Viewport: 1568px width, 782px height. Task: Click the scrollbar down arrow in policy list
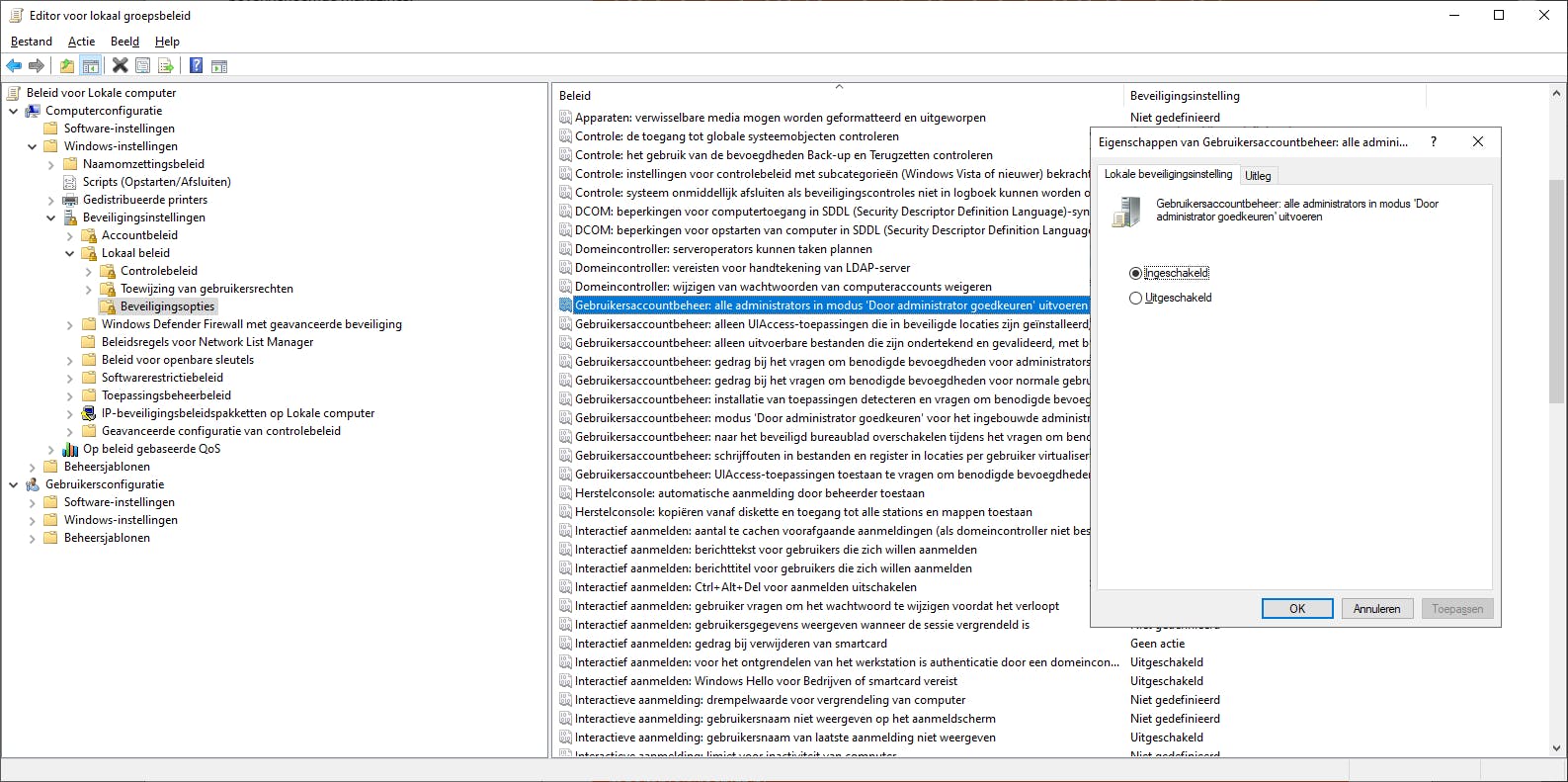click(1556, 748)
